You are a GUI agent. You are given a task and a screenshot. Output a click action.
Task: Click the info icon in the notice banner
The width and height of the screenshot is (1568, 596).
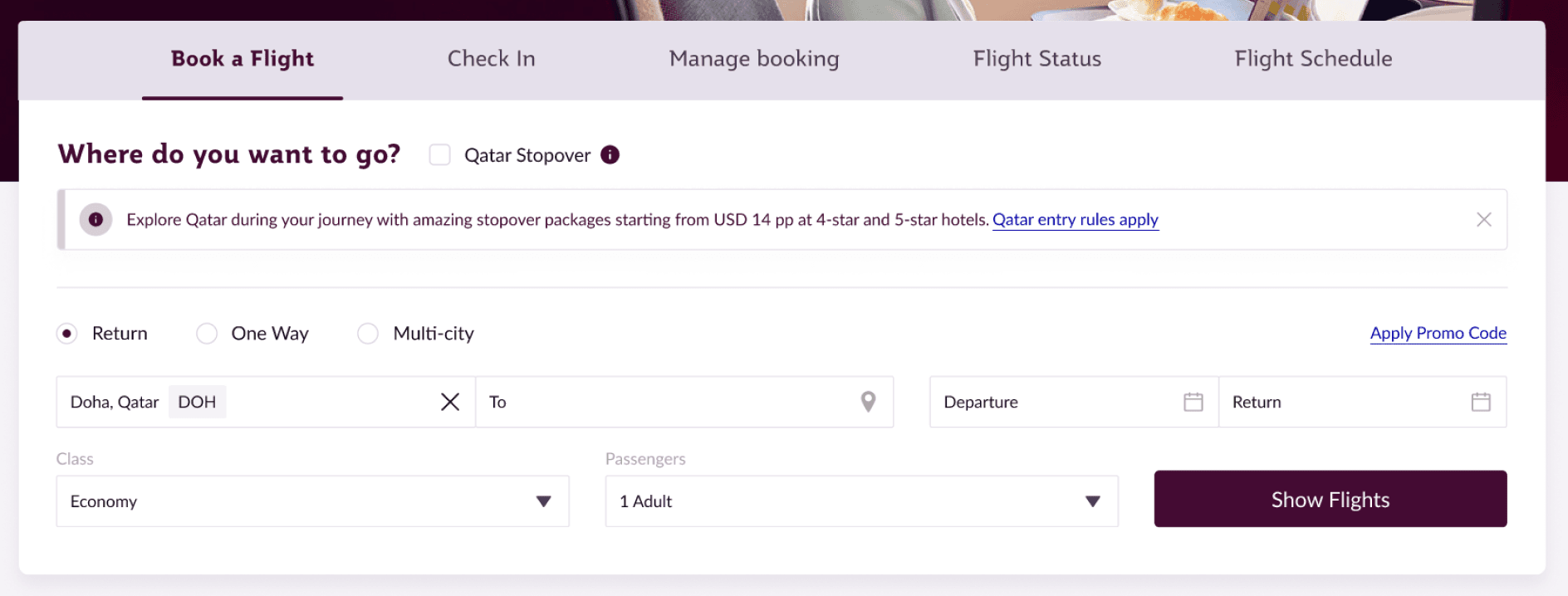tap(96, 220)
